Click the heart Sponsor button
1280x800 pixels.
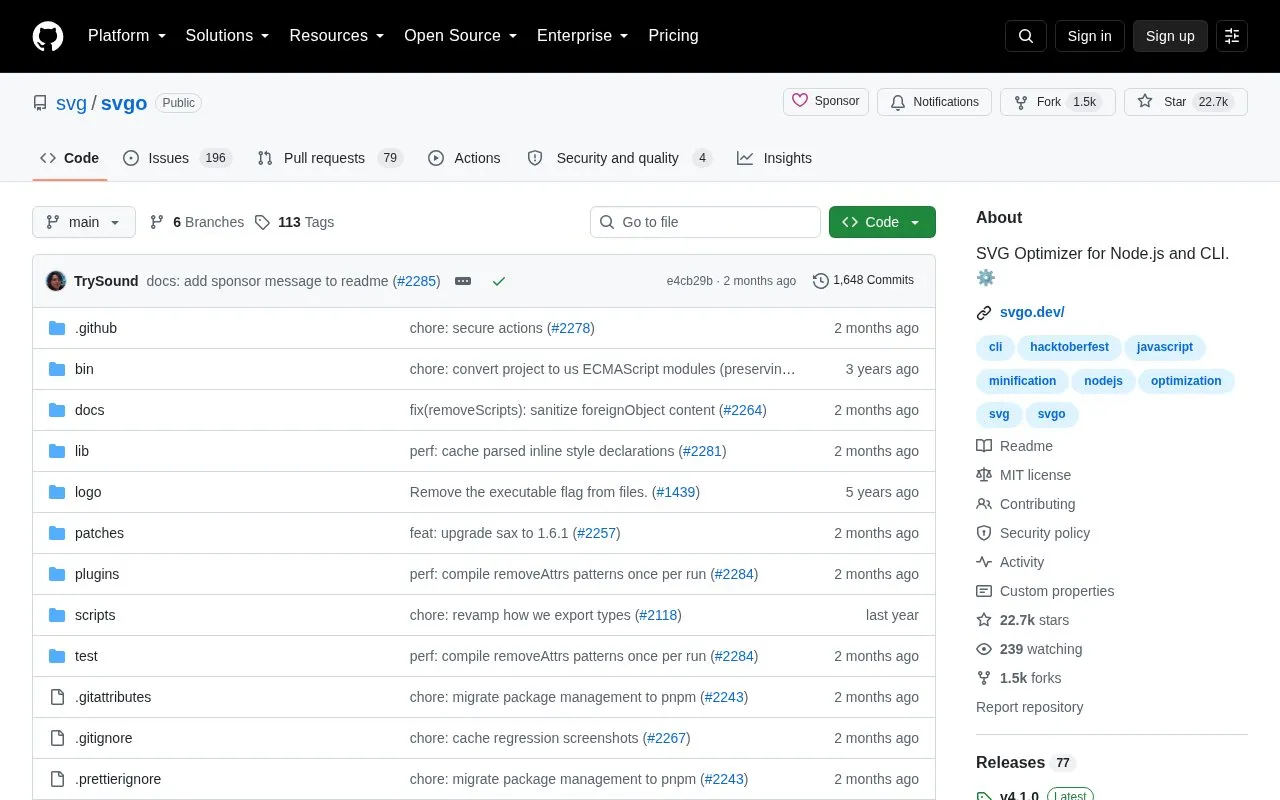[826, 101]
